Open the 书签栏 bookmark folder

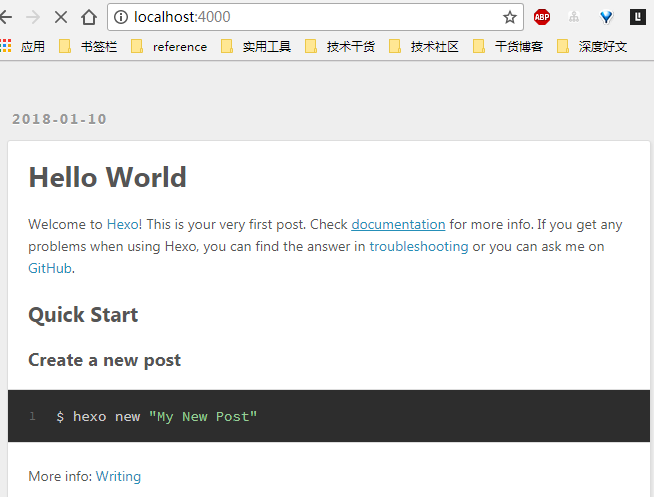coord(88,46)
